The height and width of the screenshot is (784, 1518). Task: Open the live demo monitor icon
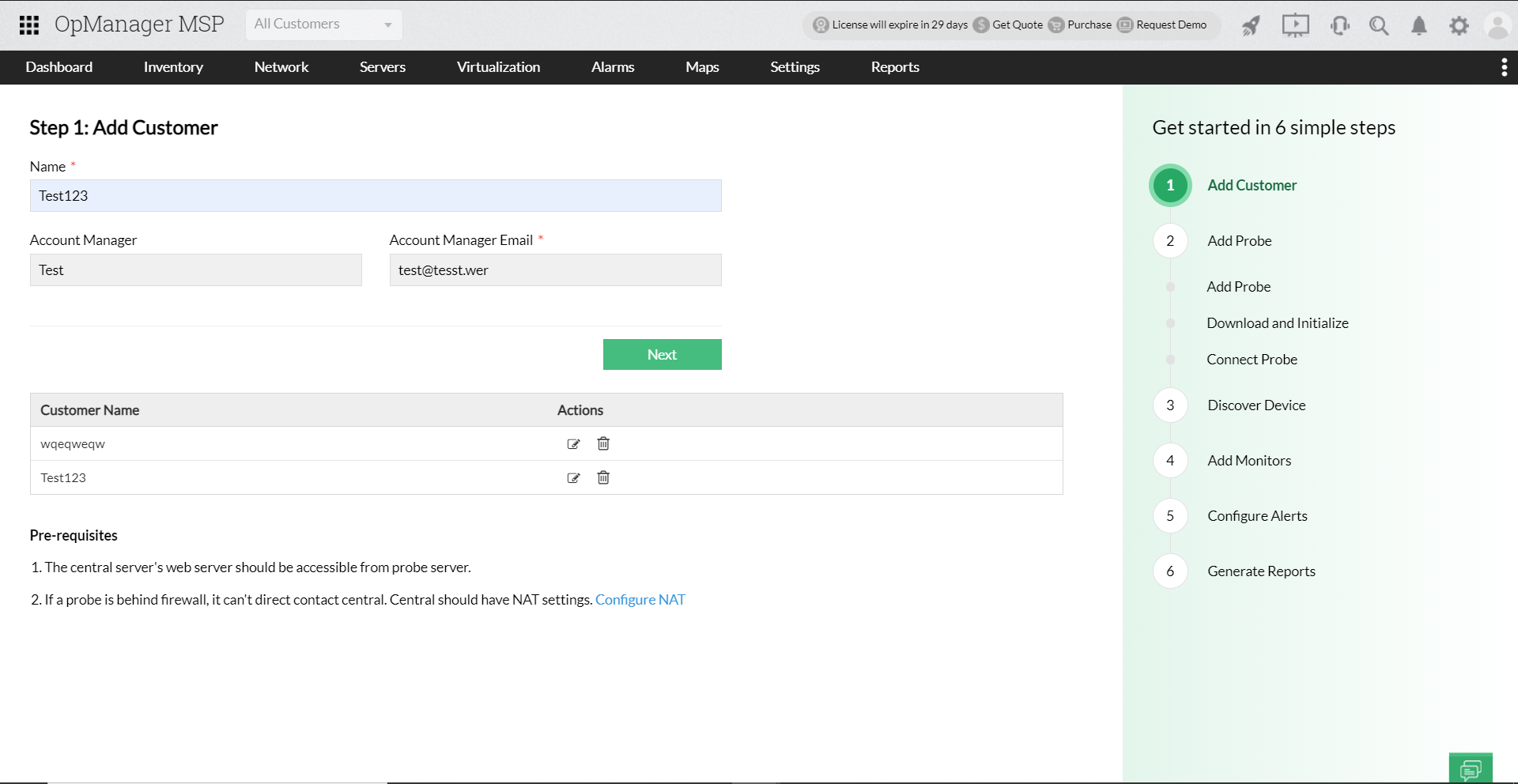click(x=1295, y=25)
